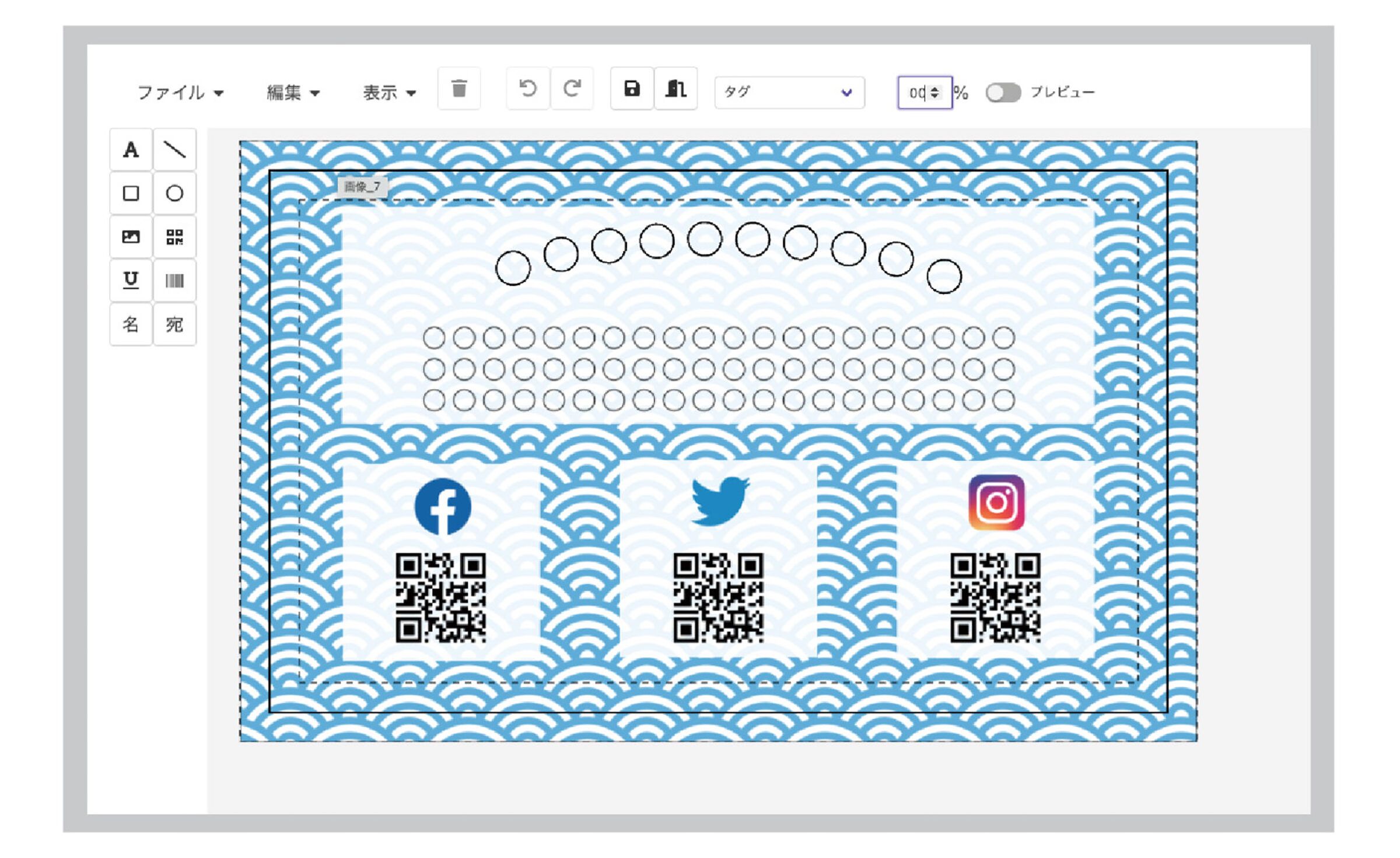Select QR code under Instagram logo
Viewport: 1400px width, 858px height.
pyautogui.click(x=995, y=598)
